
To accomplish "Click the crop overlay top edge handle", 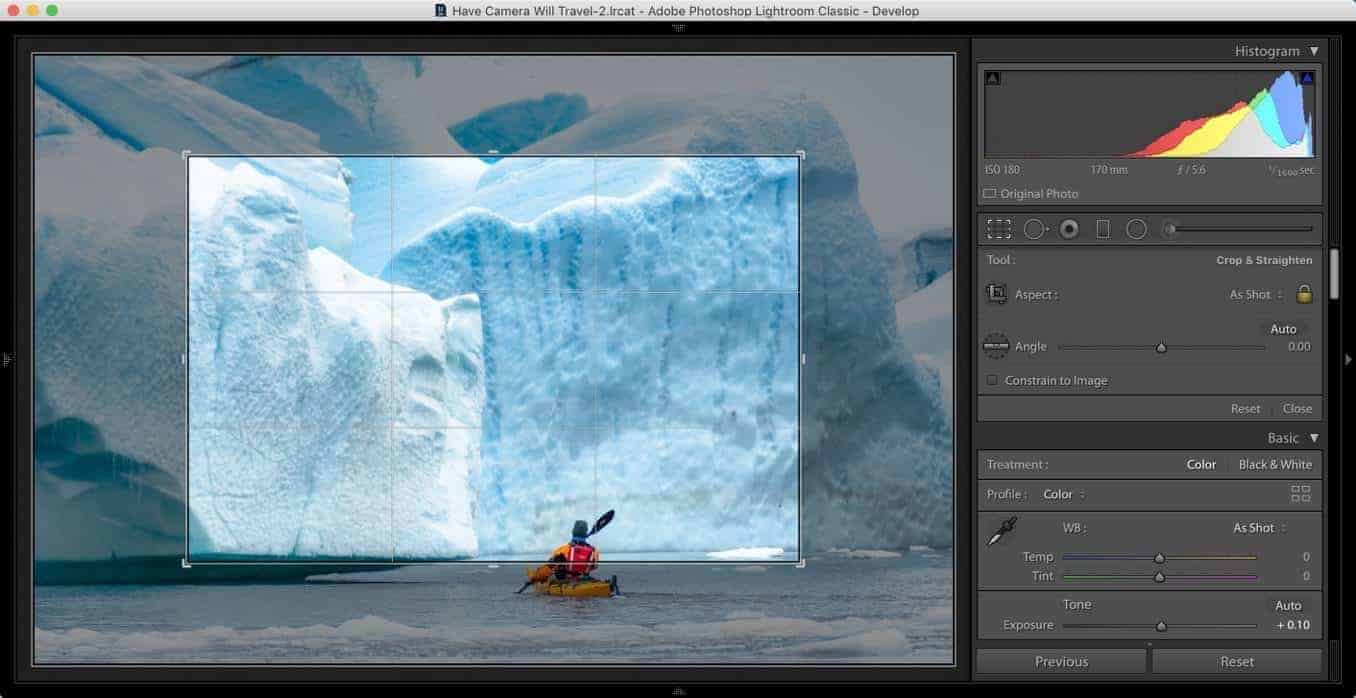I will 493,153.
